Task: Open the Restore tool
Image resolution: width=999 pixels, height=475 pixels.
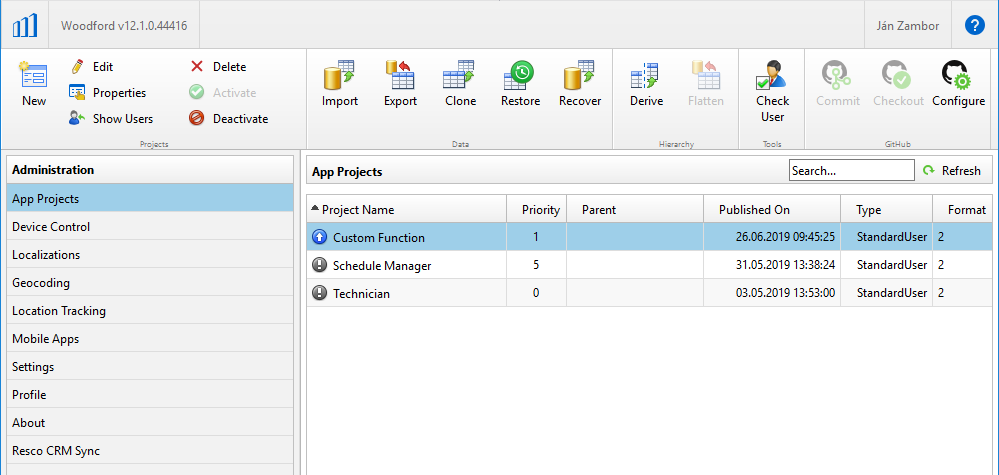Action: 520,84
